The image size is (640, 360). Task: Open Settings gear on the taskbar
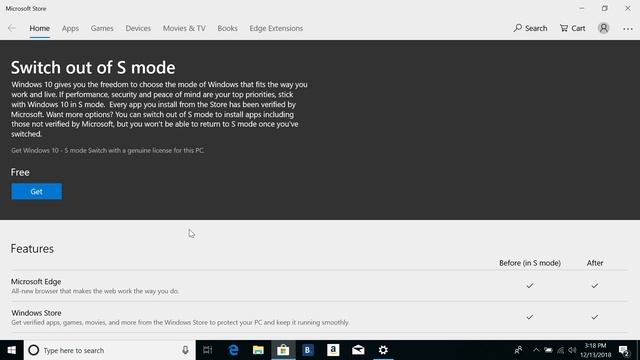[x=383, y=350]
